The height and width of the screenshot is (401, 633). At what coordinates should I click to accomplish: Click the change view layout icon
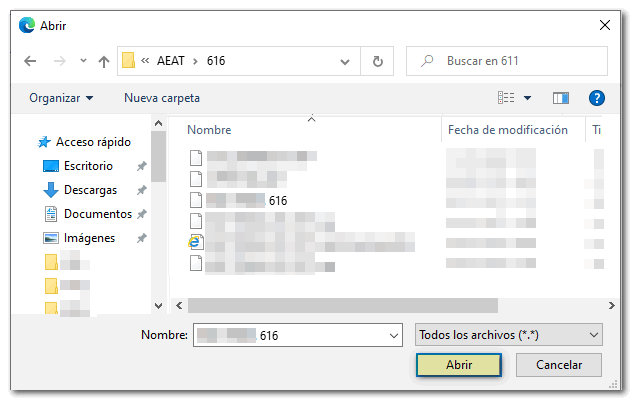click(507, 98)
